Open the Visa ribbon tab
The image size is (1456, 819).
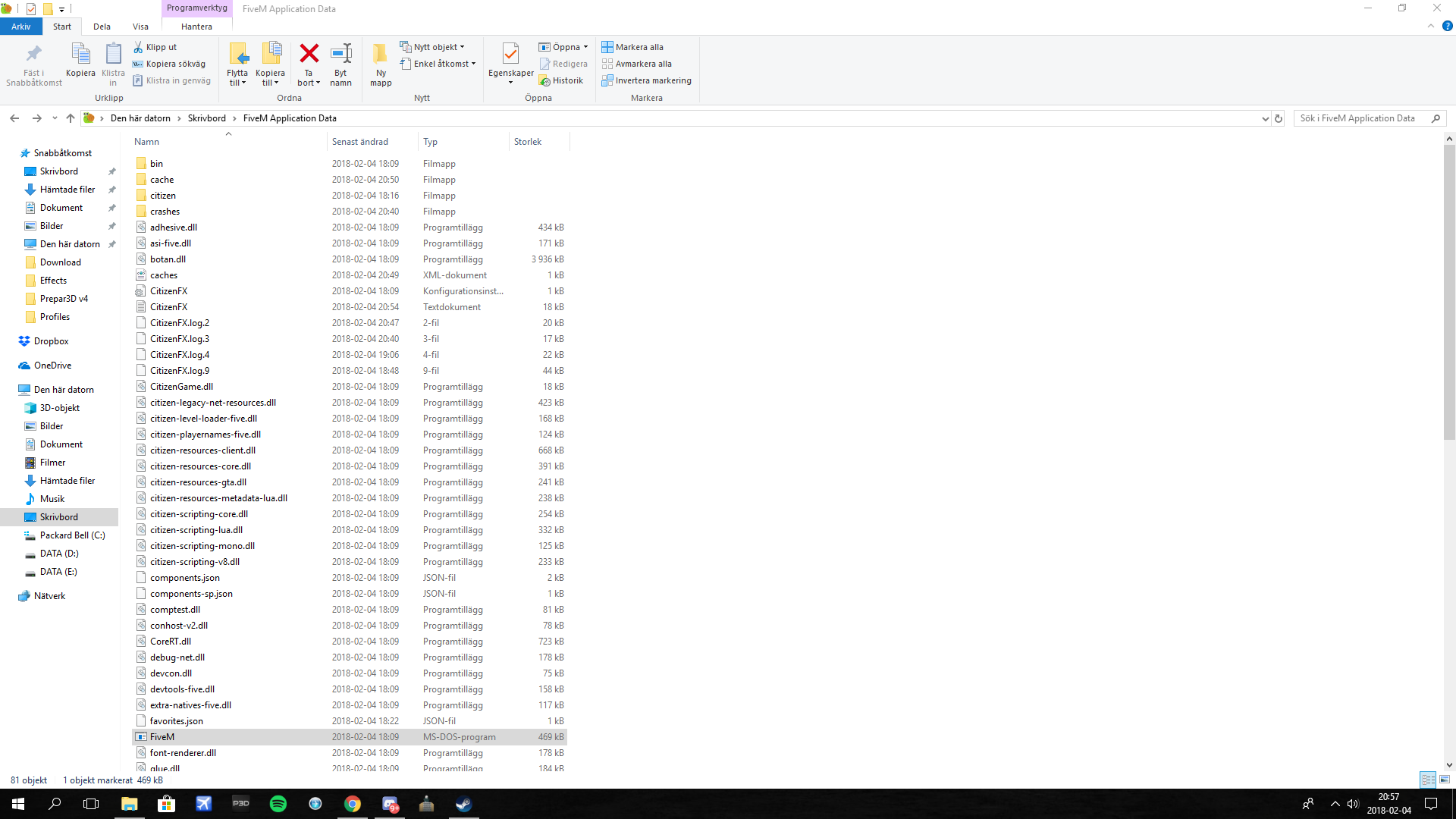(x=140, y=27)
